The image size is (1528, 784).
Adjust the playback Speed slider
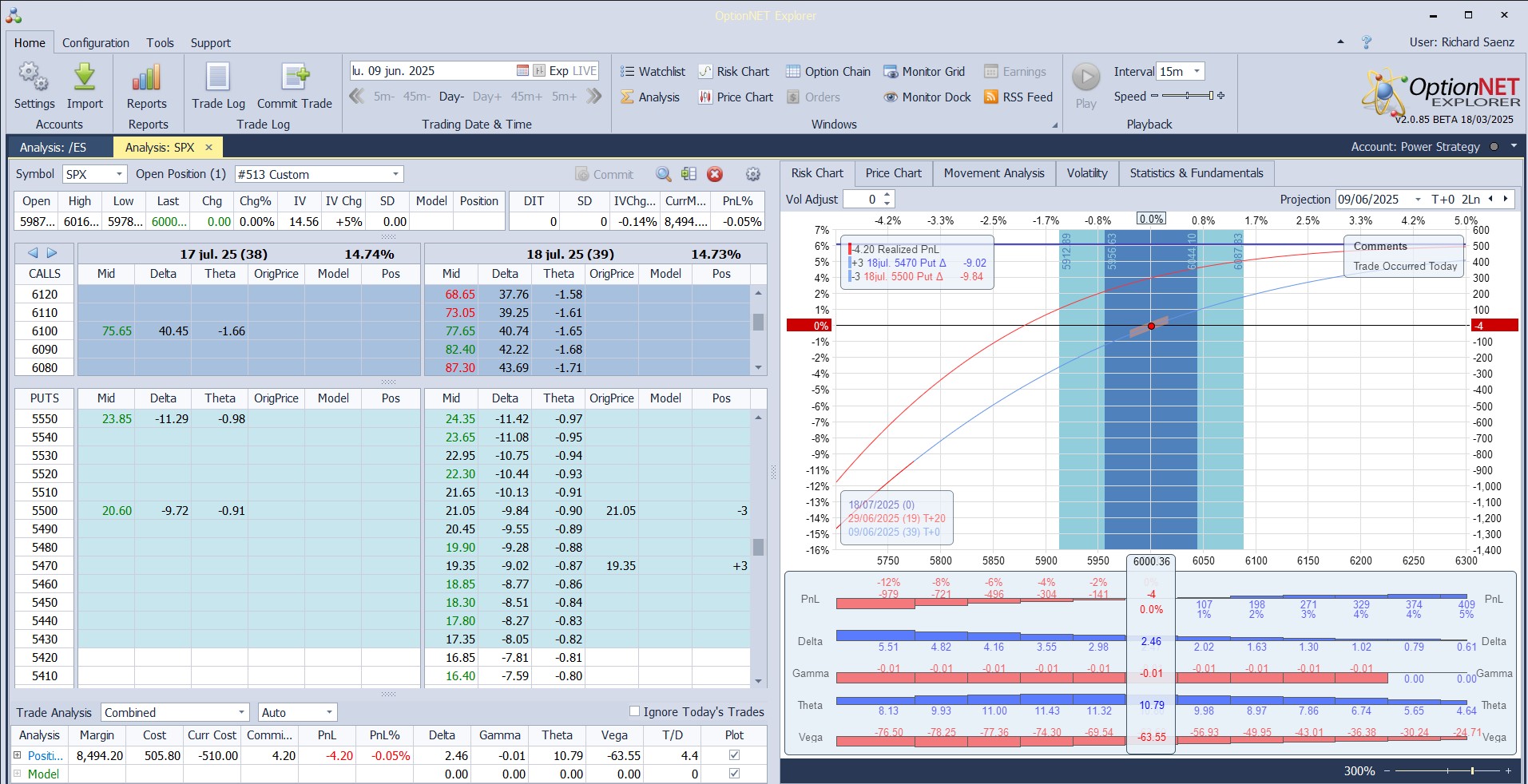tap(1188, 96)
